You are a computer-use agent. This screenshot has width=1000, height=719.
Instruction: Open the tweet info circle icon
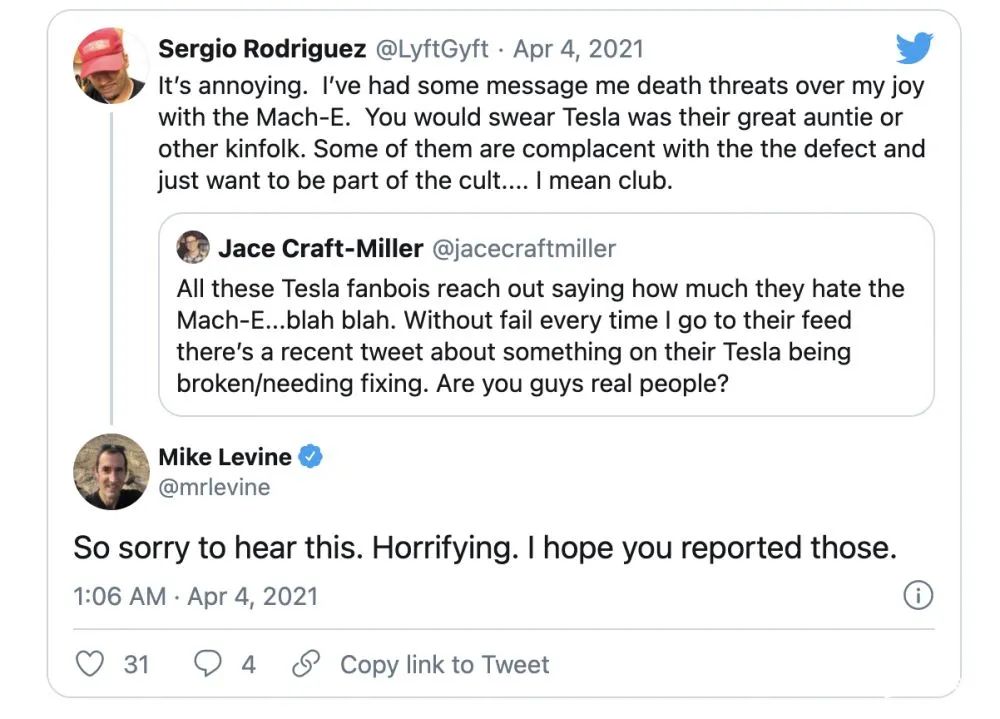click(917, 597)
